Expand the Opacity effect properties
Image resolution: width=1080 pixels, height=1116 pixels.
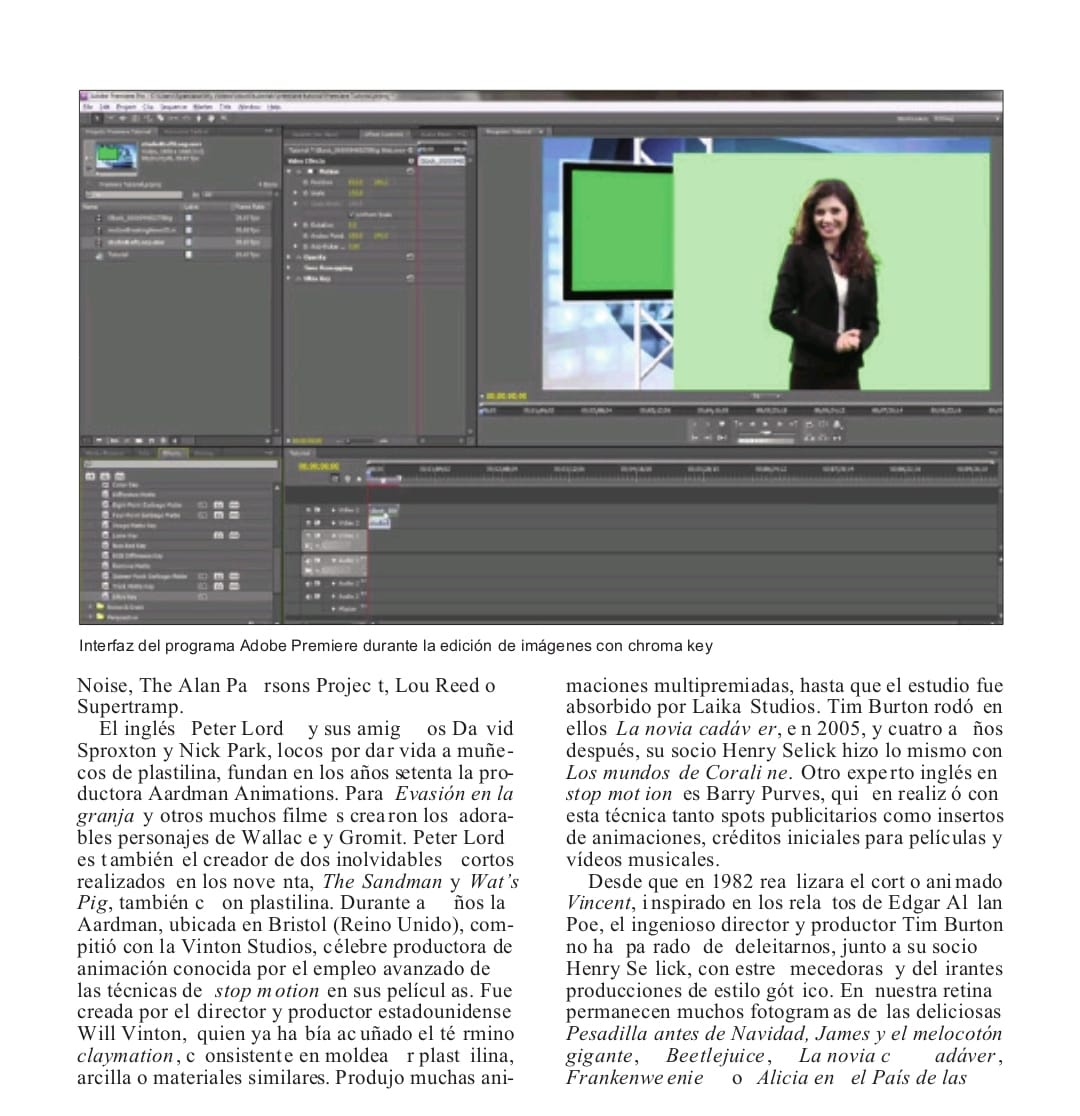[x=291, y=257]
